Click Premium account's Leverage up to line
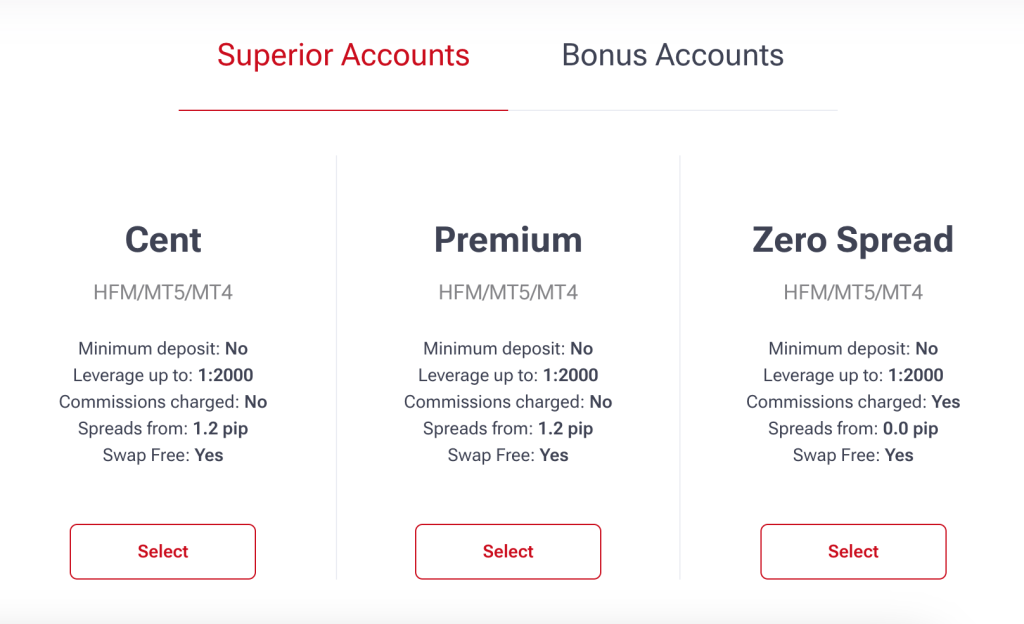Image resolution: width=1024 pixels, height=624 pixels. [508, 376]
